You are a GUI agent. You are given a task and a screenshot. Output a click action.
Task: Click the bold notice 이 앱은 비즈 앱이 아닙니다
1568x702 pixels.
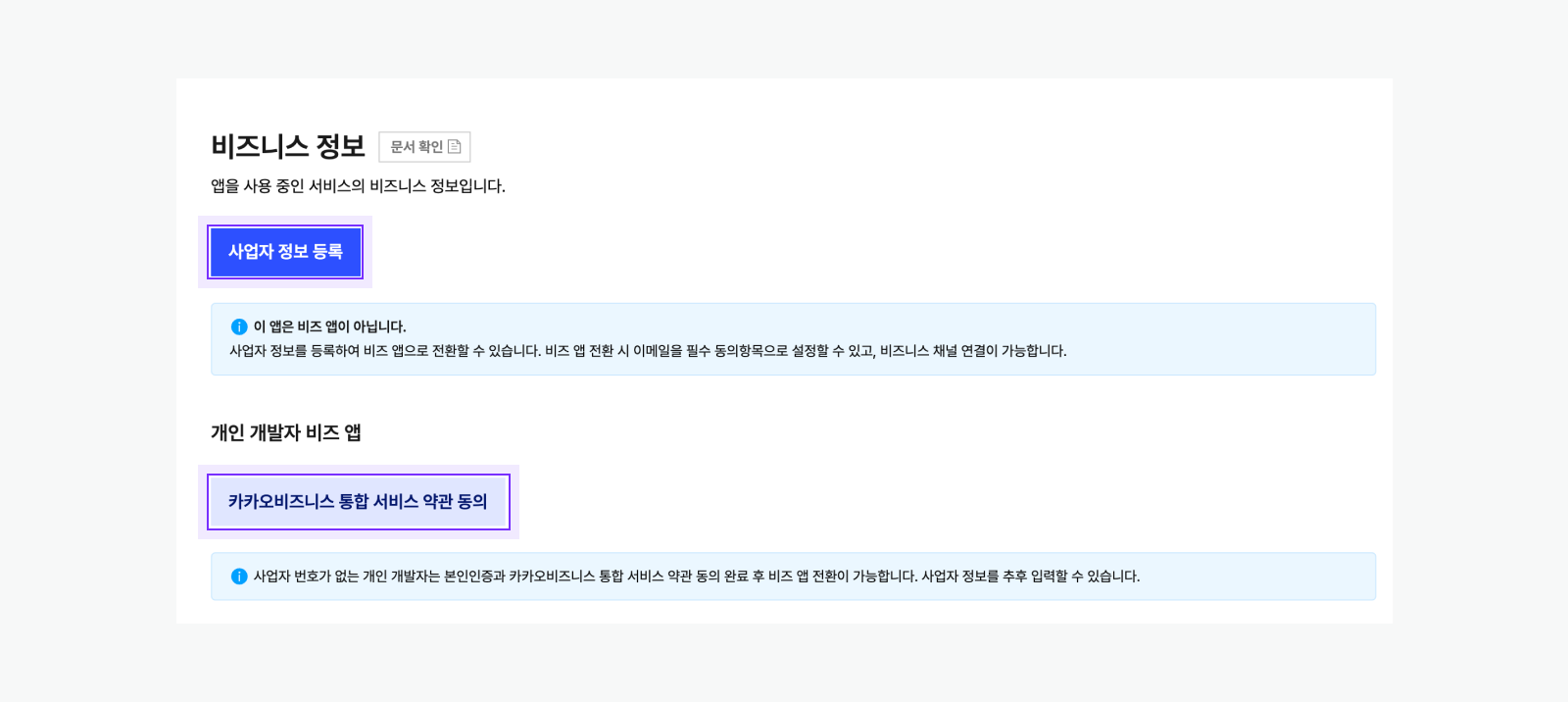[329, 326]
